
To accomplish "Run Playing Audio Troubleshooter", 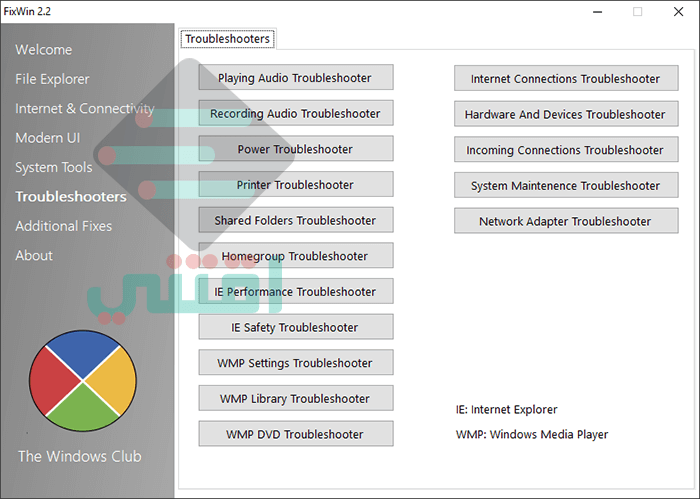I will [296, 77].
